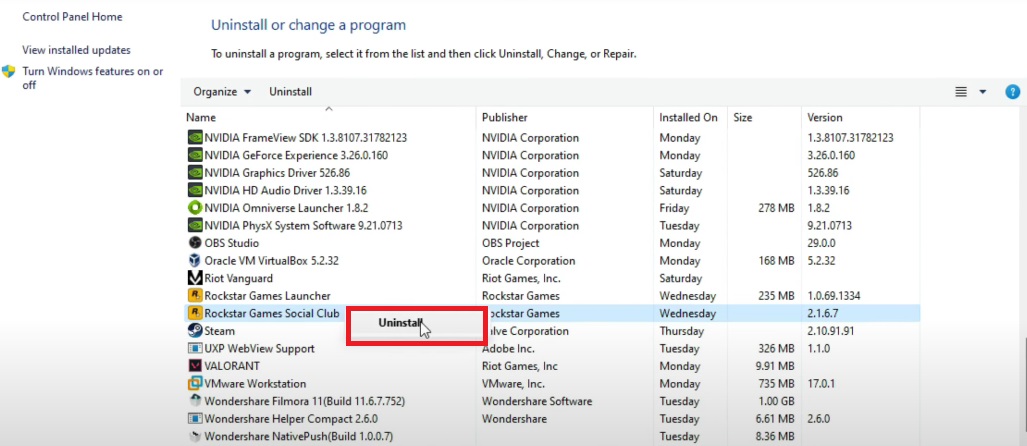Click version 2.10.91.91 cell
The image size is (1027, 446).
coord(831,331)
